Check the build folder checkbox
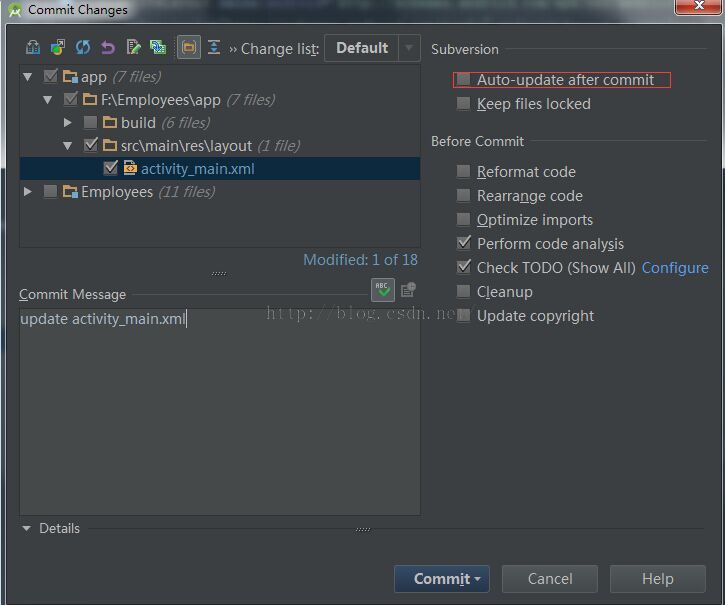 click(90, 122)
